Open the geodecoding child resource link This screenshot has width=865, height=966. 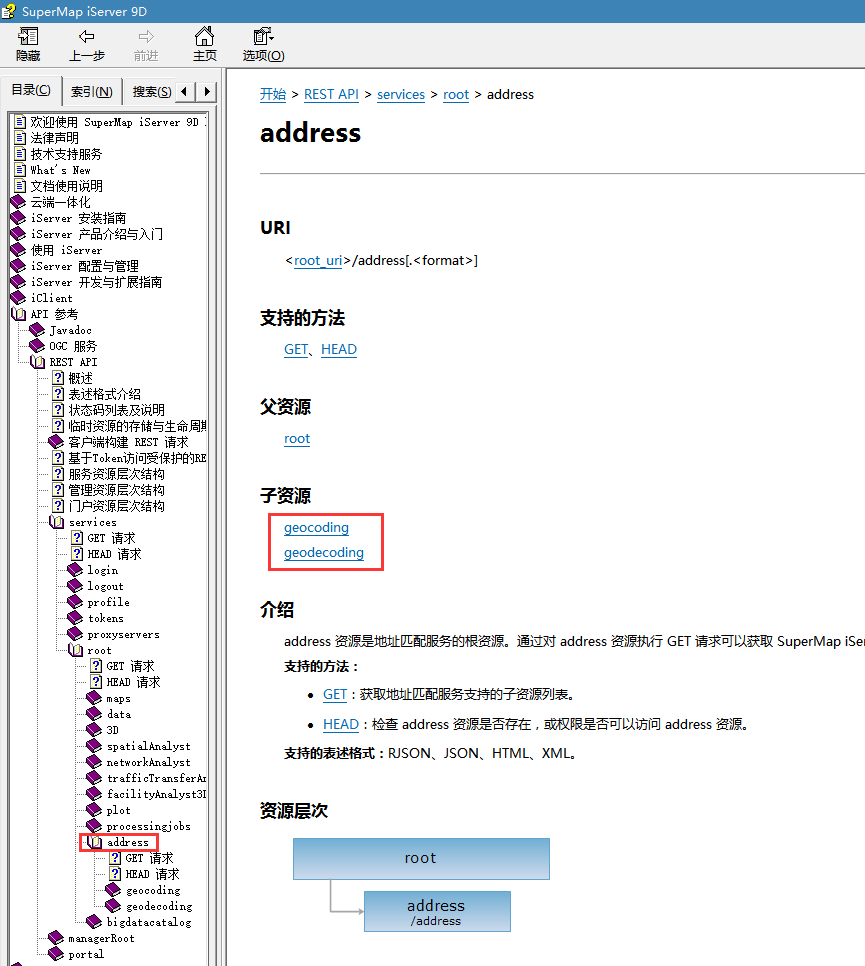click(x=324, y=553)
